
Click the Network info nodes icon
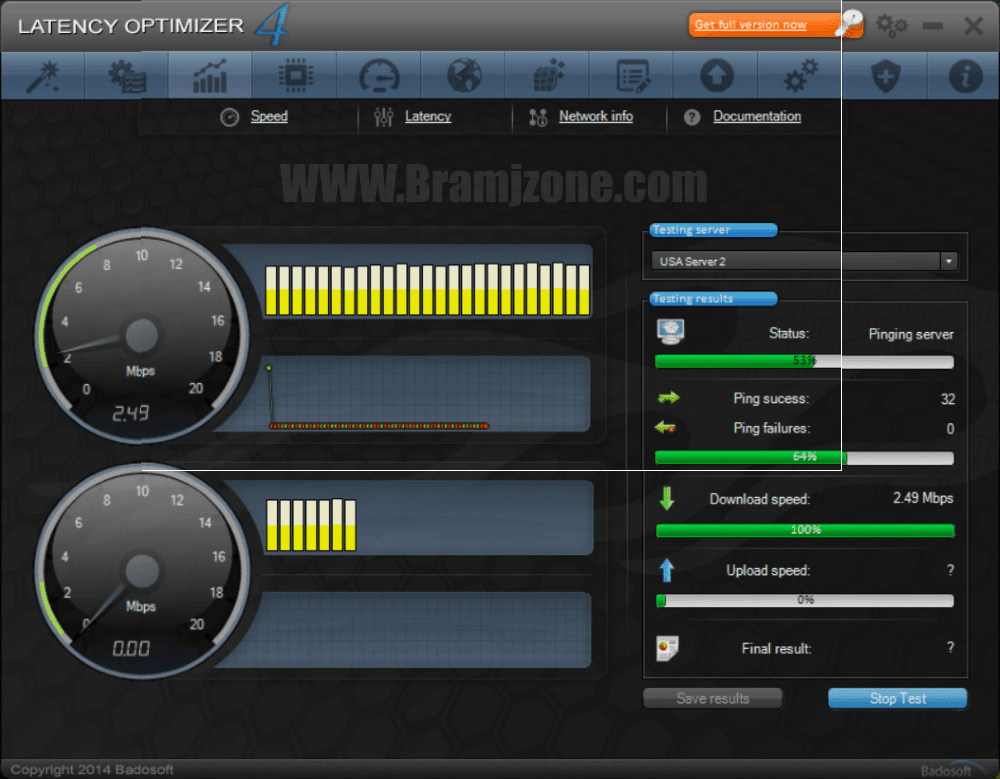[x=538, y=117]
